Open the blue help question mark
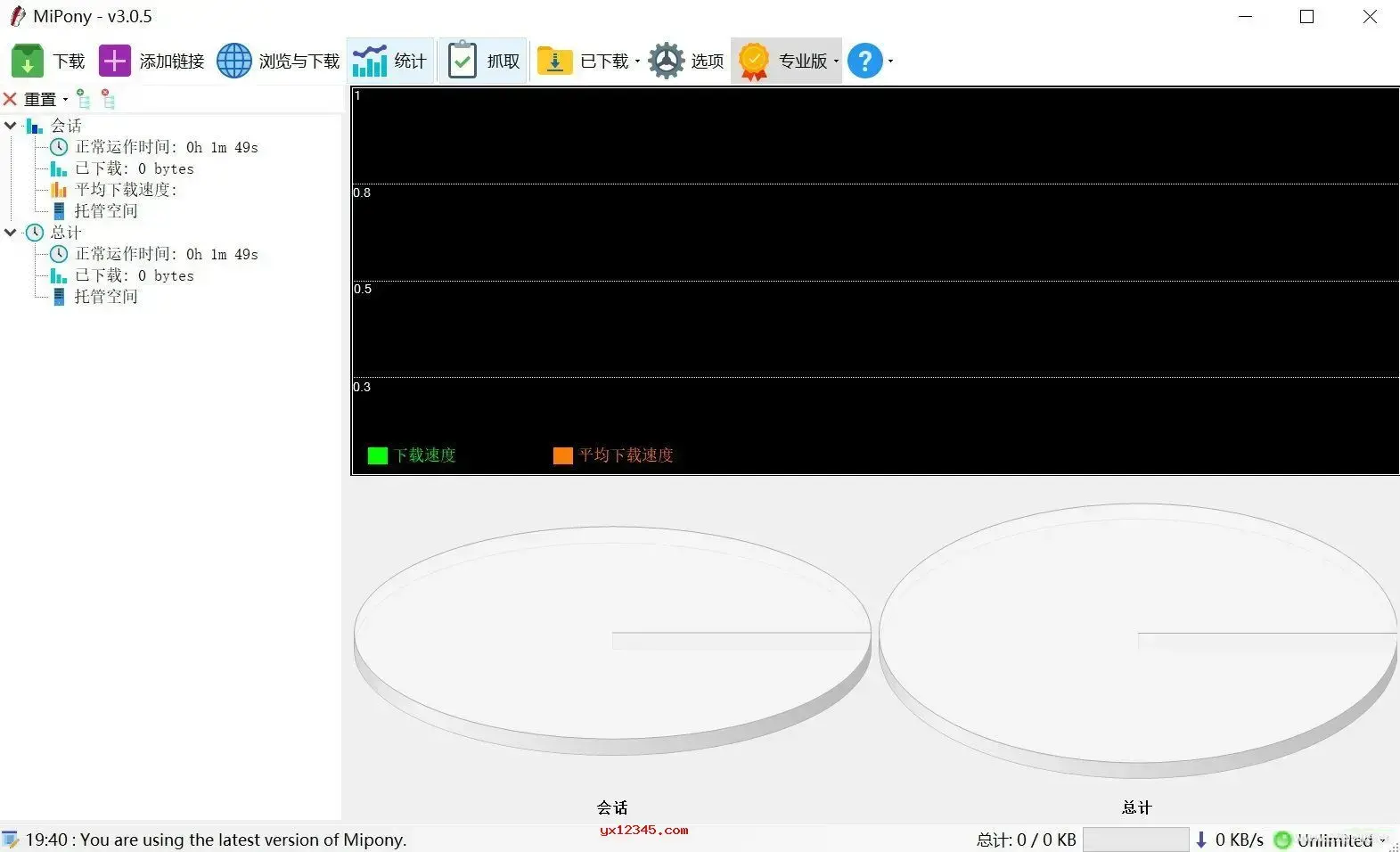1400x852 pixels. coord(864,61)
